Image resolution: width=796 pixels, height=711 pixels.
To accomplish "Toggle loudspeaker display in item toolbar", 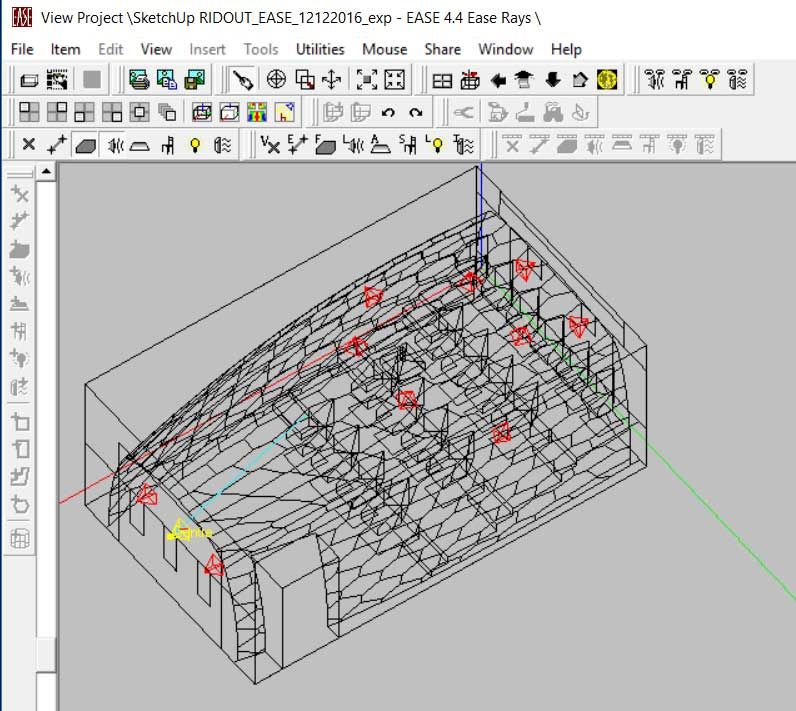I will pyautogui.click(x=115, y=145).
